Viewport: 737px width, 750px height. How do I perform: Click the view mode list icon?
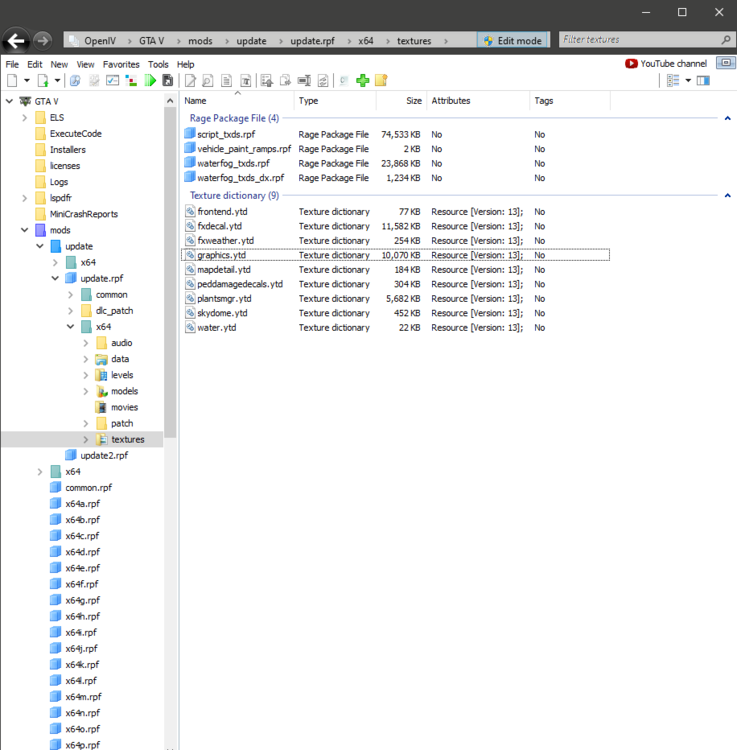(x=673, y=81)
